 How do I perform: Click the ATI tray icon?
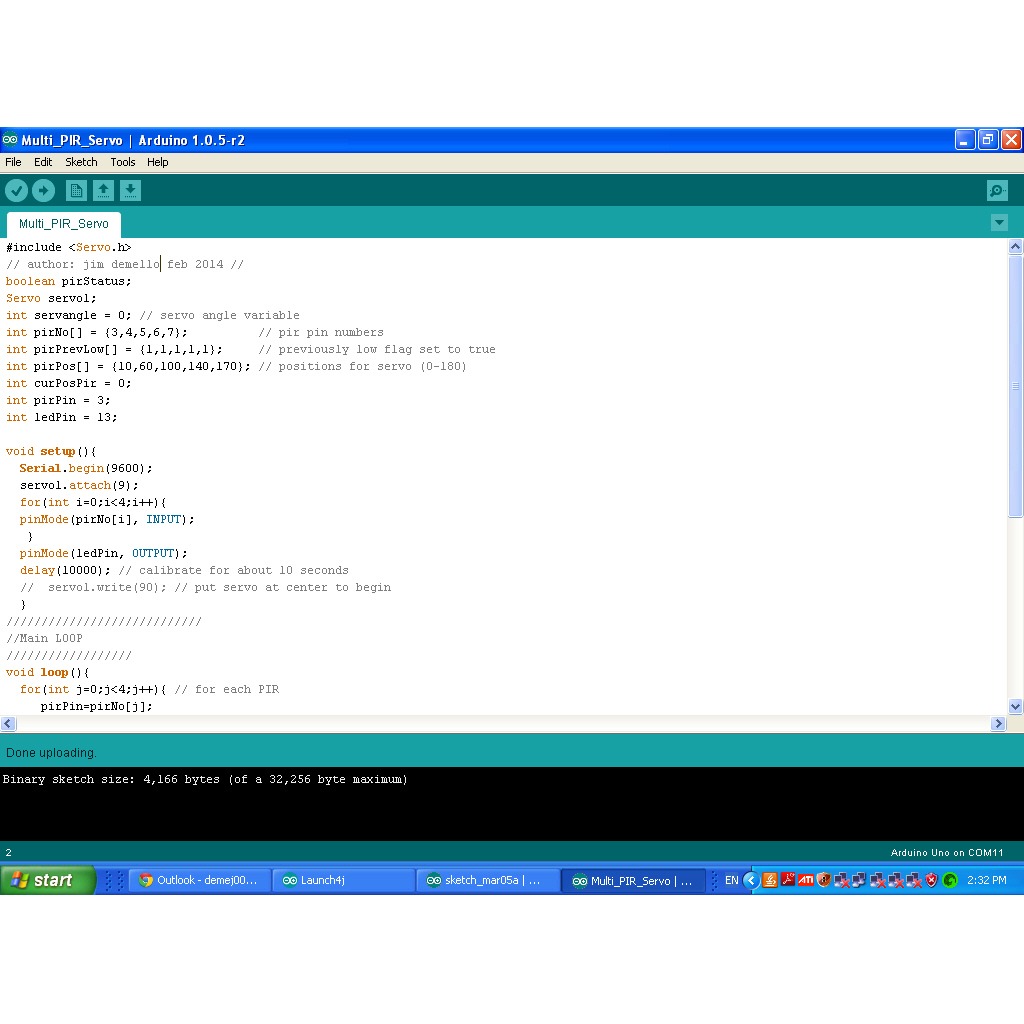tap(806, 880)
